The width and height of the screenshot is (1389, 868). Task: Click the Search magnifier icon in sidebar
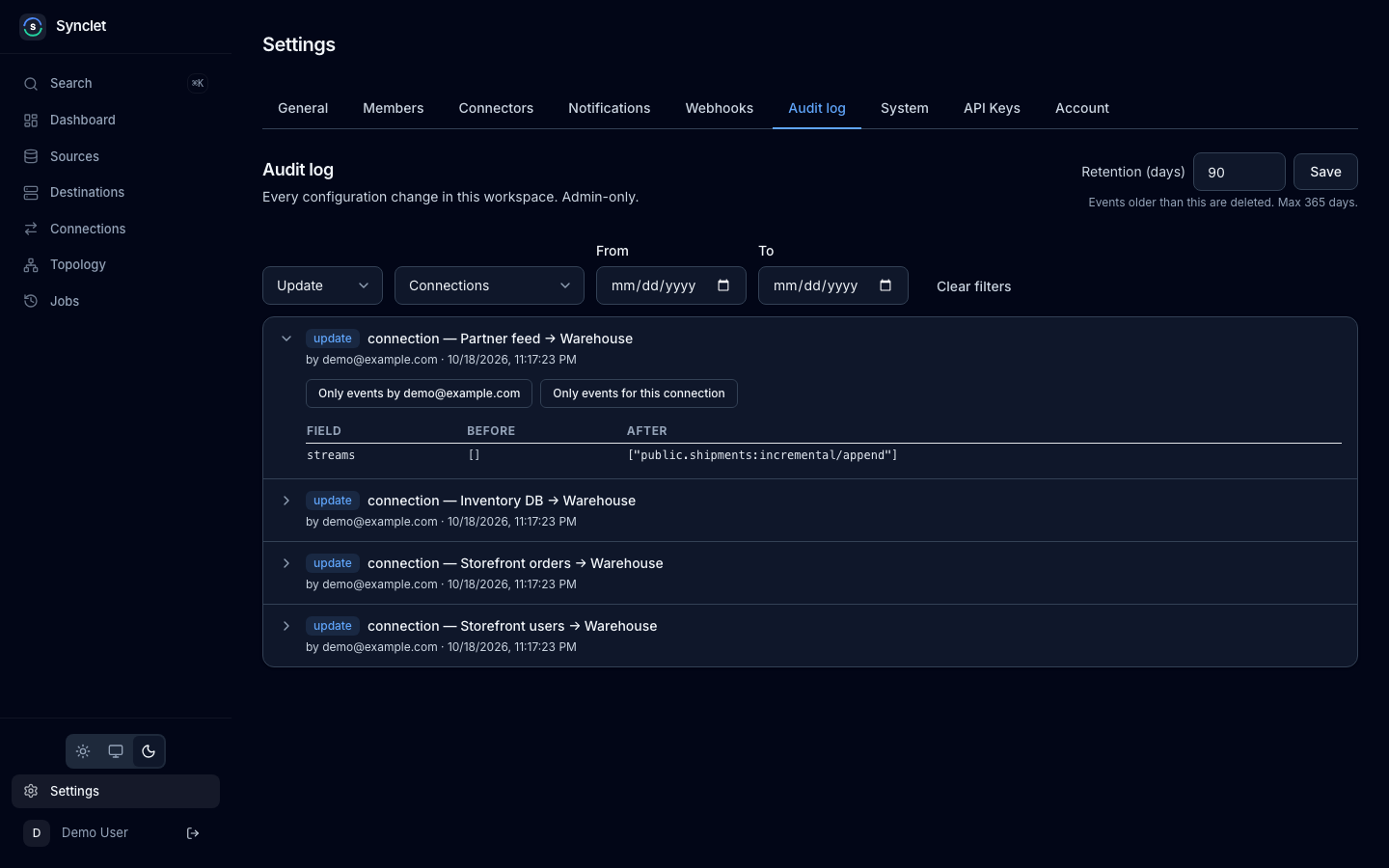click(x=31, y=84)
